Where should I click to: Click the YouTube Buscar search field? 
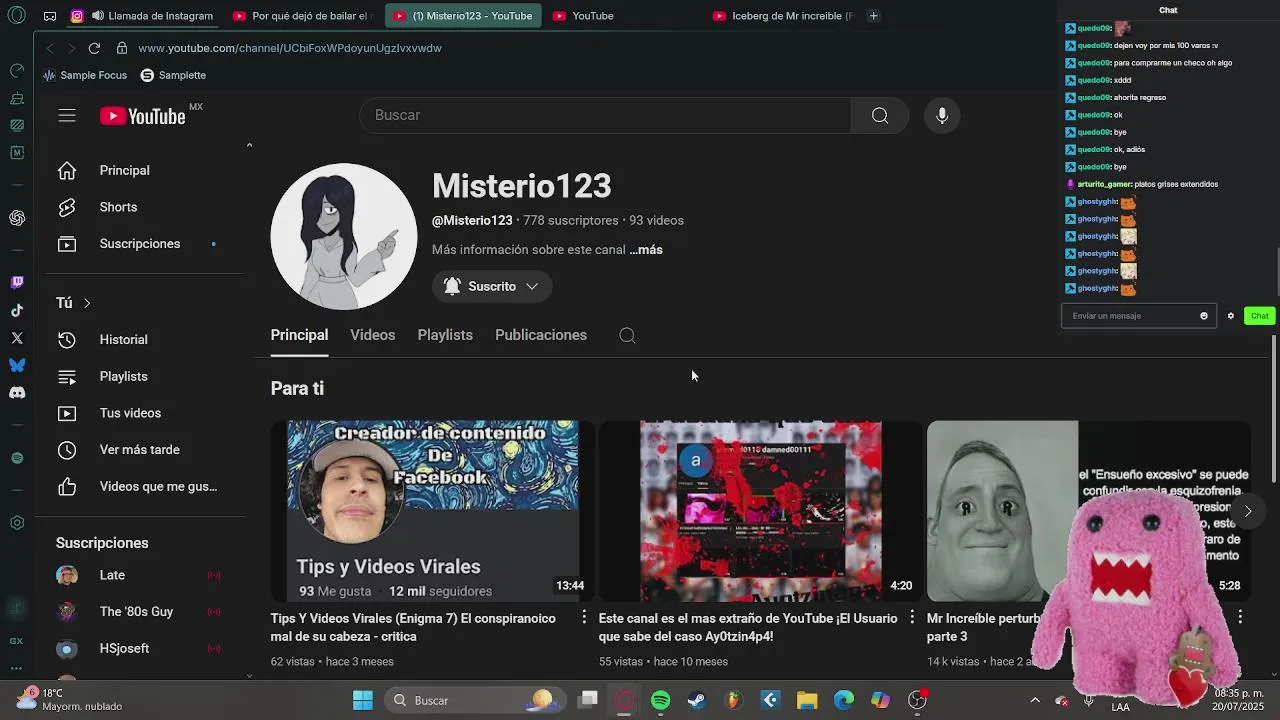[x=605, y=115]
